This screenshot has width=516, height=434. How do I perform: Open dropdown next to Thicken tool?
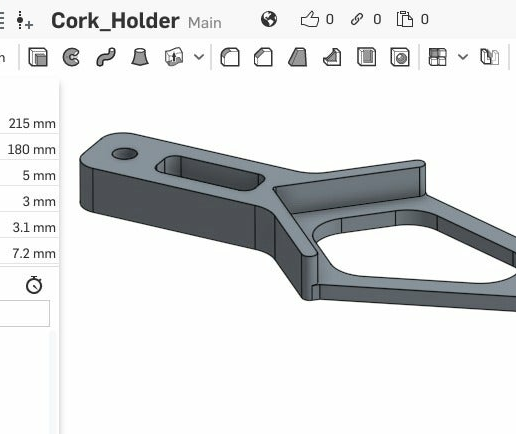199,57
